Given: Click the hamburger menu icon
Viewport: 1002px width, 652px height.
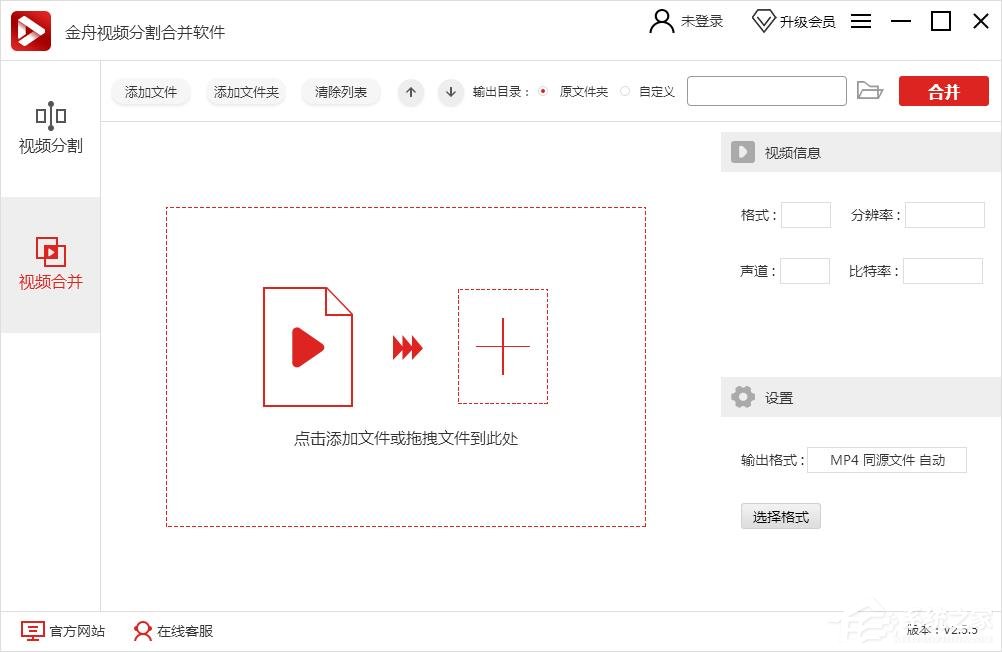Looking at the screenshot, I should coord(861,21).
